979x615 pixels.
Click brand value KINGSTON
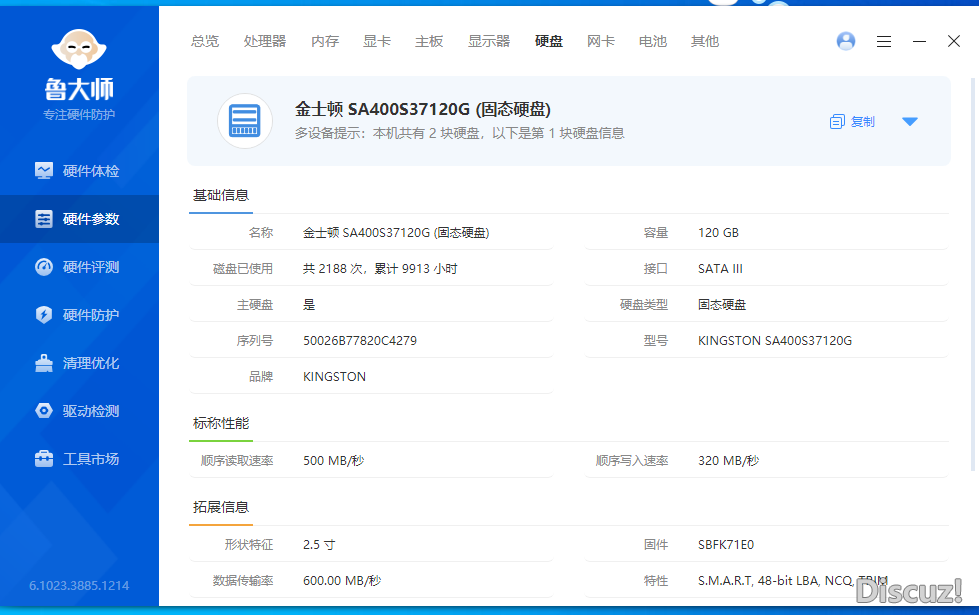pyautogui.click(x=334, y=377)
